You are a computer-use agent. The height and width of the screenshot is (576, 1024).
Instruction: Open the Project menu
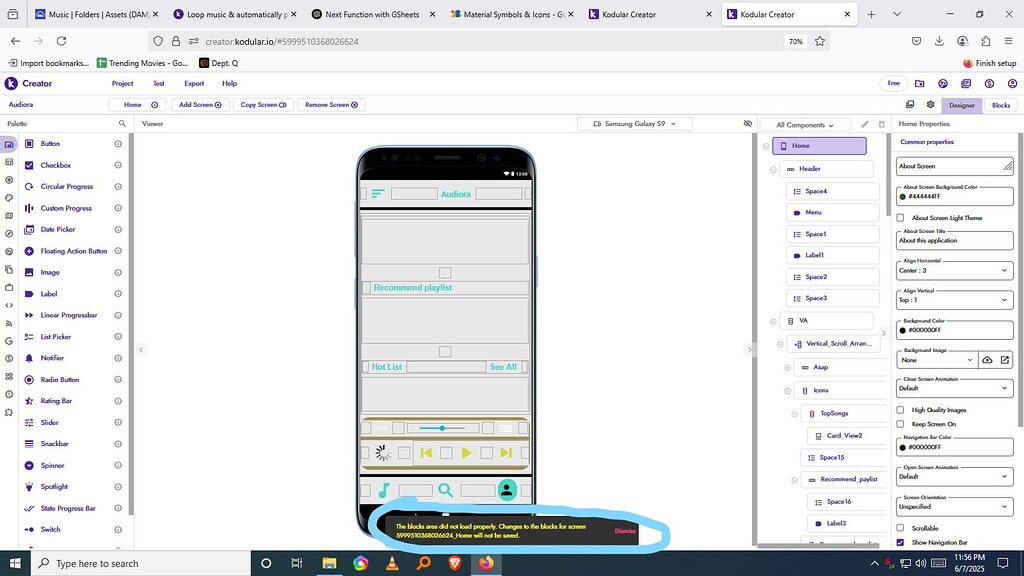[x=122, y=84]
